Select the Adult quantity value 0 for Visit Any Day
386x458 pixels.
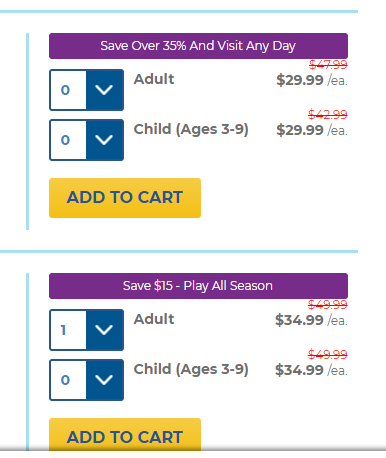(x=68, y=90)
